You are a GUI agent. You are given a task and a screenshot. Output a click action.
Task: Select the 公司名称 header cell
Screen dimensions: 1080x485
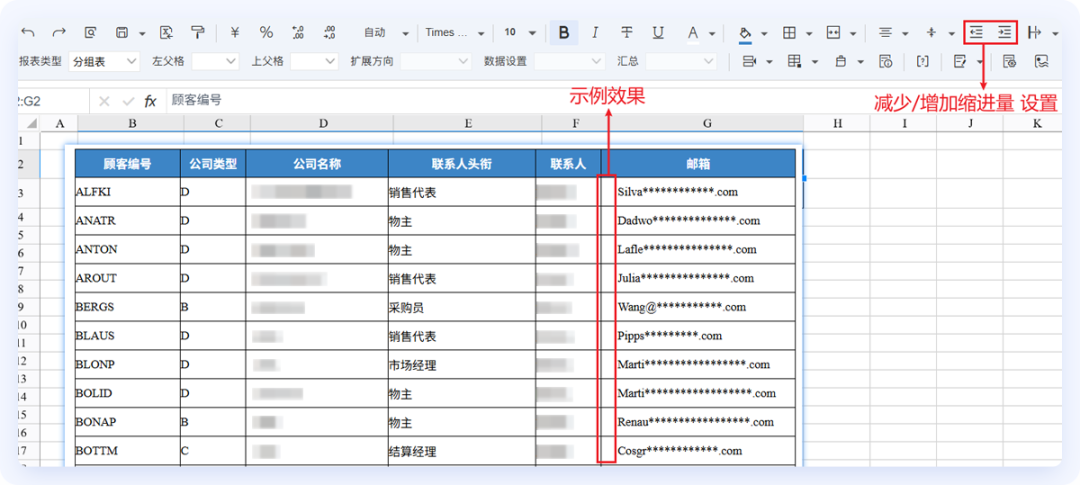[317, 164]
